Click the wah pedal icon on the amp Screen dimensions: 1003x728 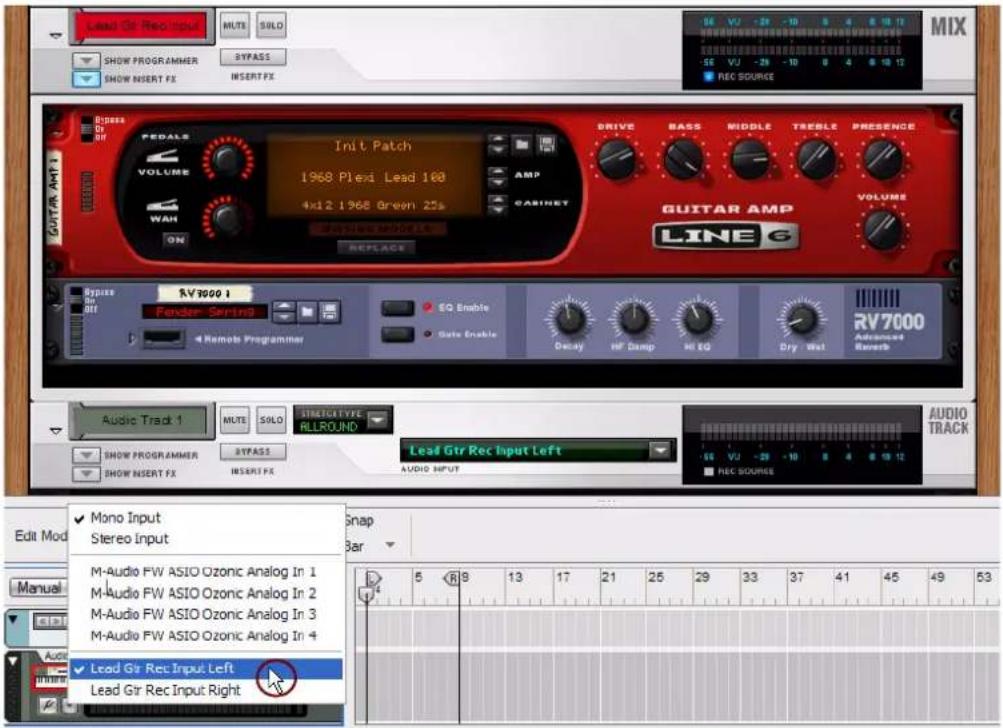pyautogui.click(x=162, y=205)
